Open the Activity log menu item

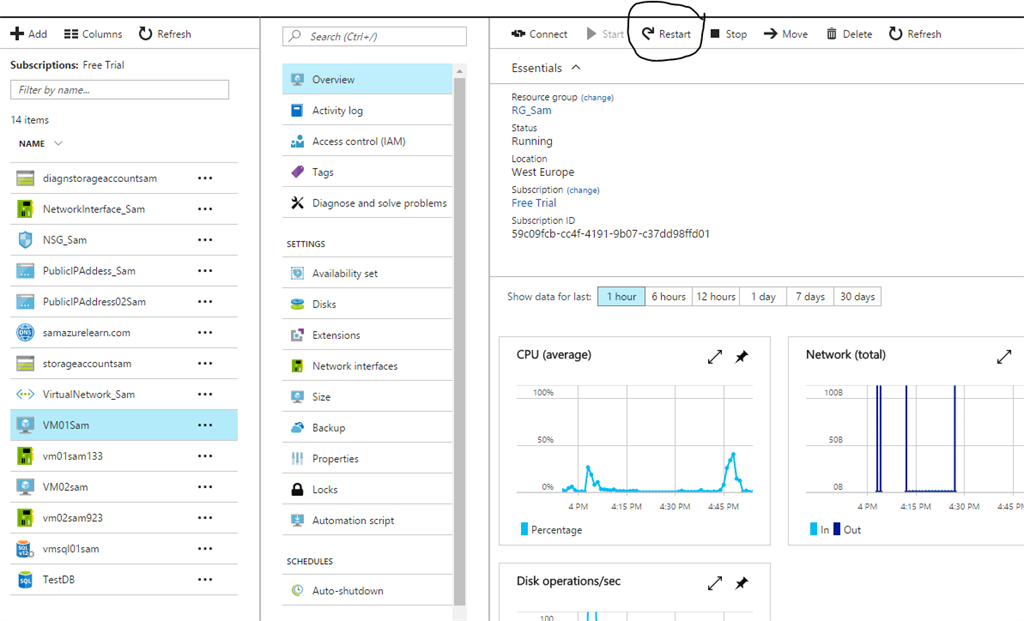pos(337,111)
